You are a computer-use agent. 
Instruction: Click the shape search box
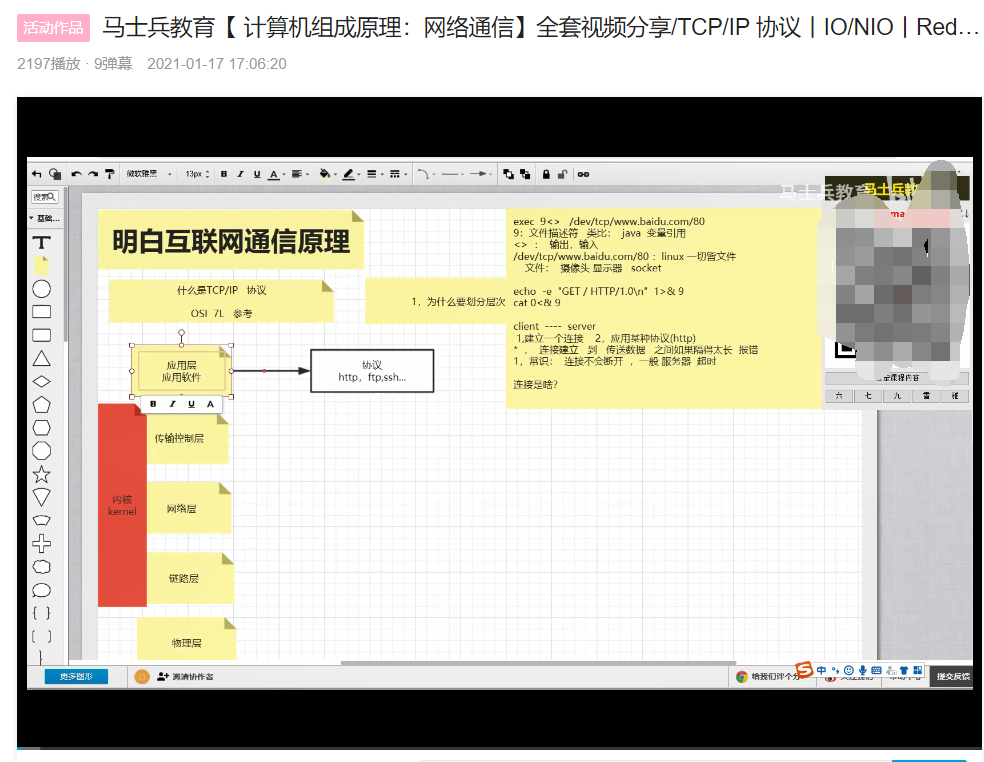[x=45, y=197]
